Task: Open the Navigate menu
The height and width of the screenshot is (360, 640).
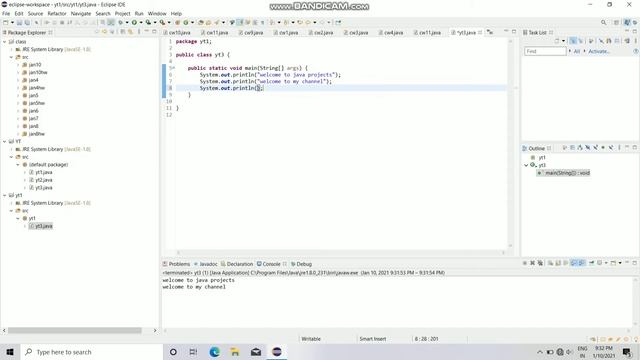Action: pyautogui.click(x=81, y=13)
